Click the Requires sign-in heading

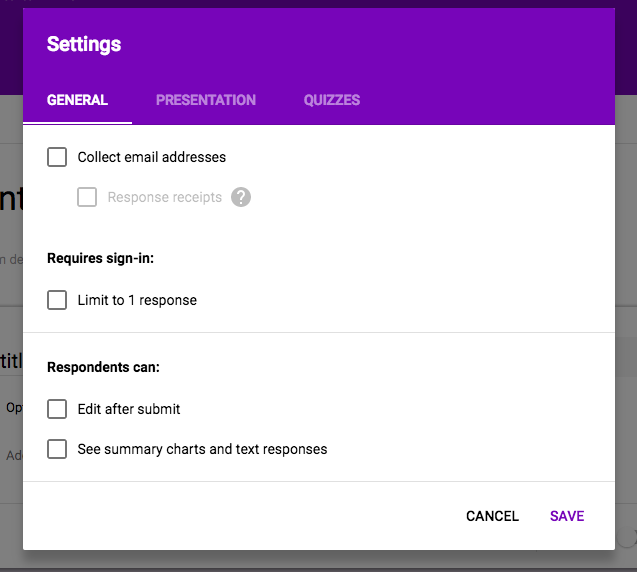tap(100, 258)
